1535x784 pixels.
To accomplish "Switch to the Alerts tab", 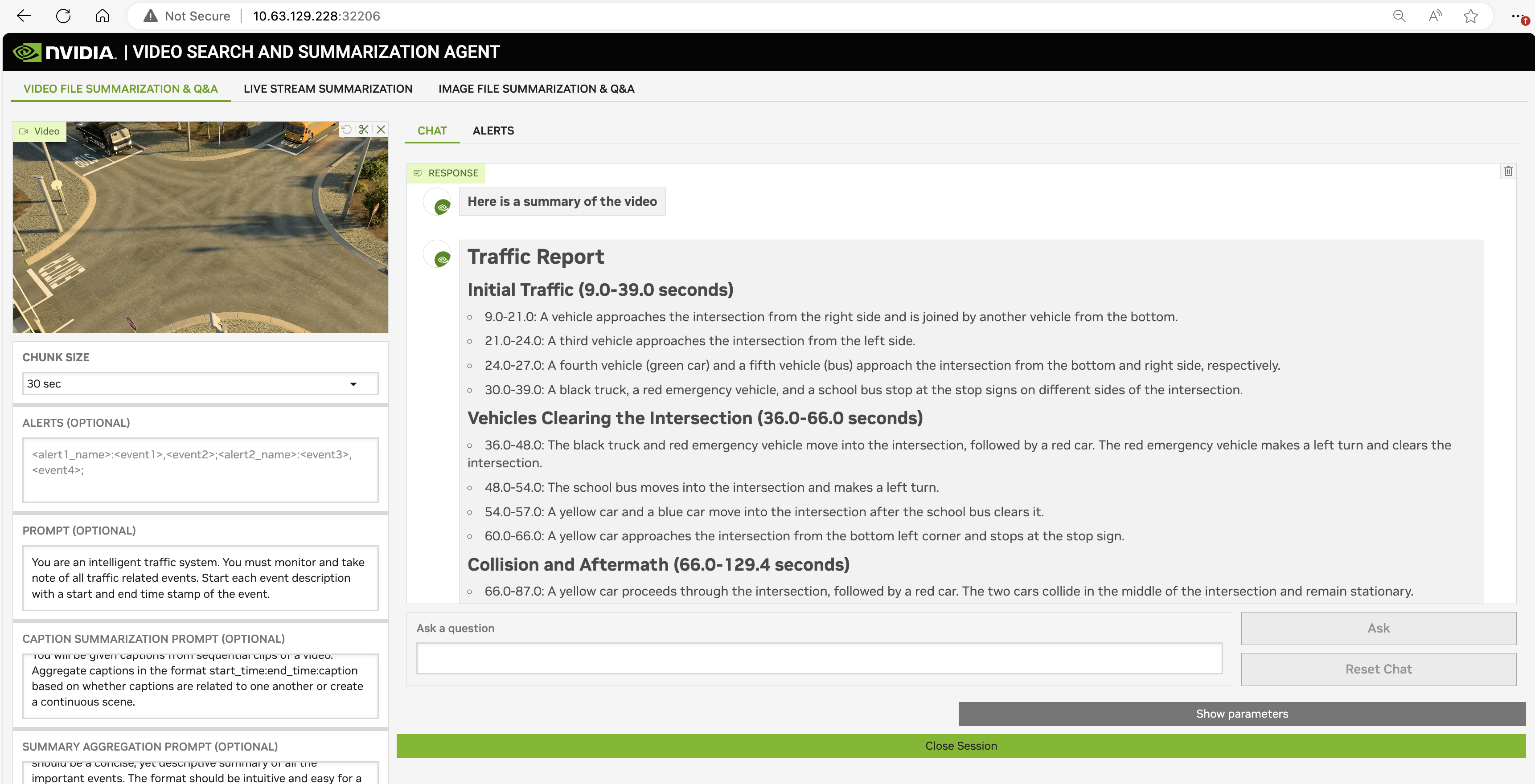I will pos(493,131).
